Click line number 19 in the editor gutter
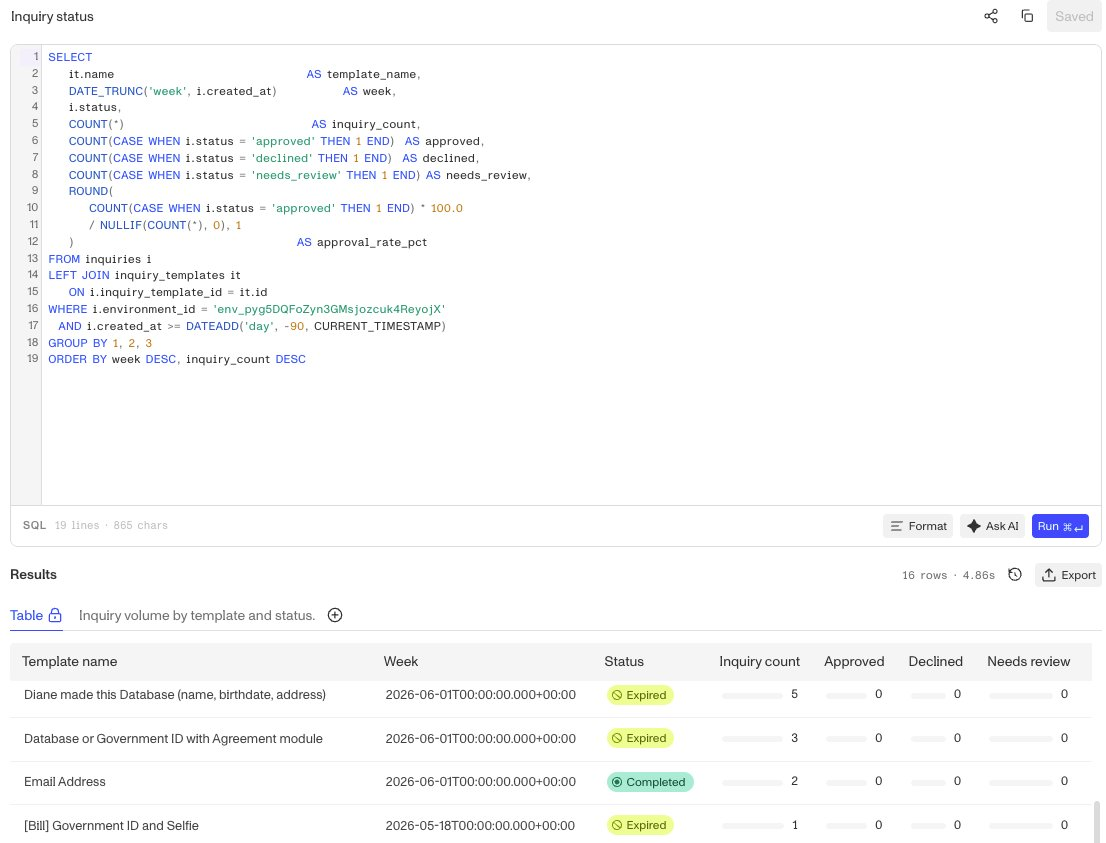The height and width of the screenshot is (843, 1106). pyautogui.click(x=32, y=359)
